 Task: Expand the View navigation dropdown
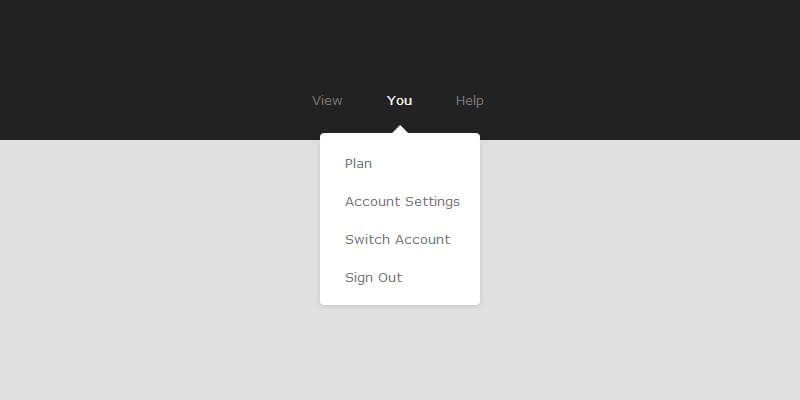click(327, 100)
